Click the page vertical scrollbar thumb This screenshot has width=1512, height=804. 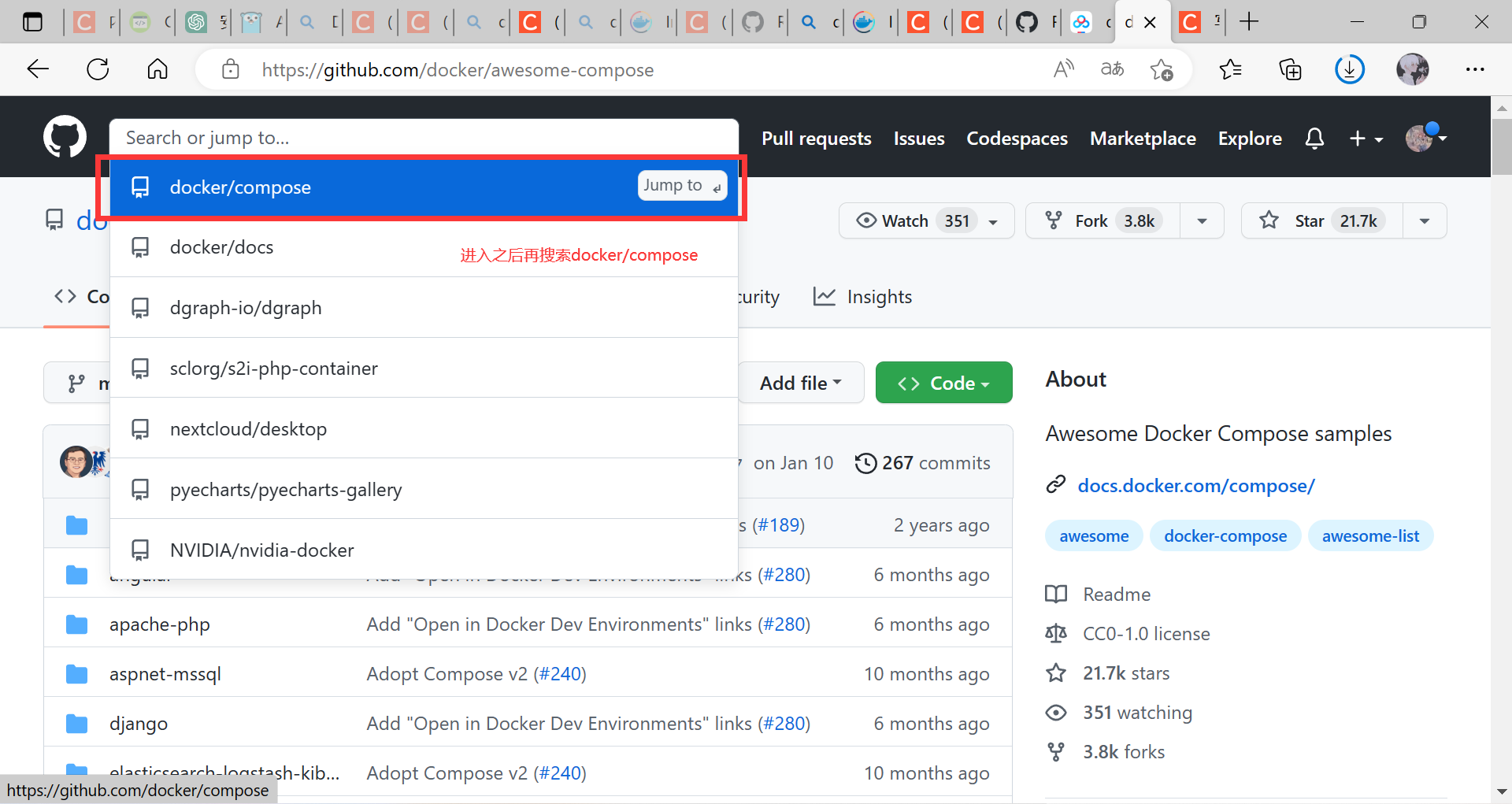pos(1502,146)
